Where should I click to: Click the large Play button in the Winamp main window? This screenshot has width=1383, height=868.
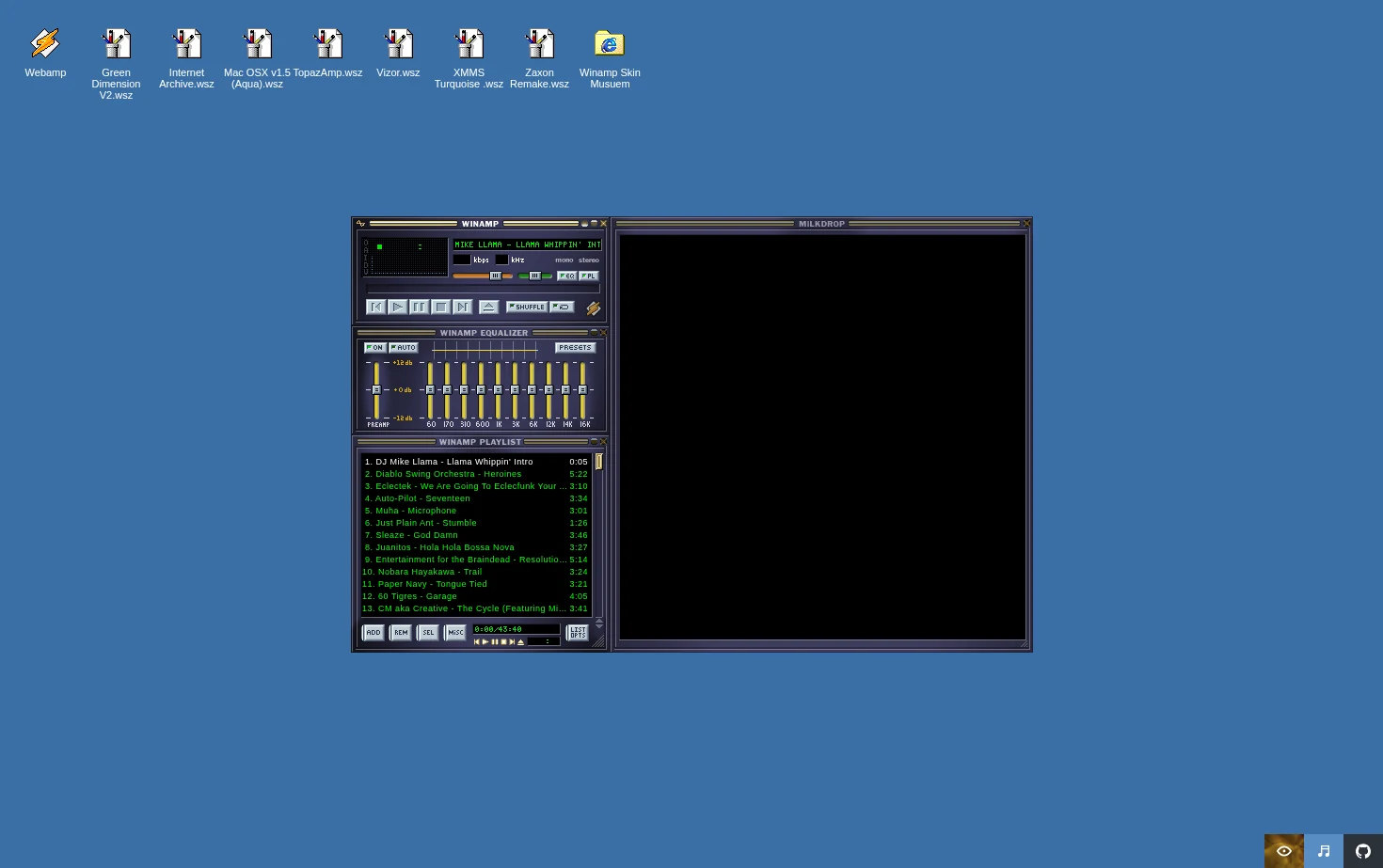[x=398, y=307]
